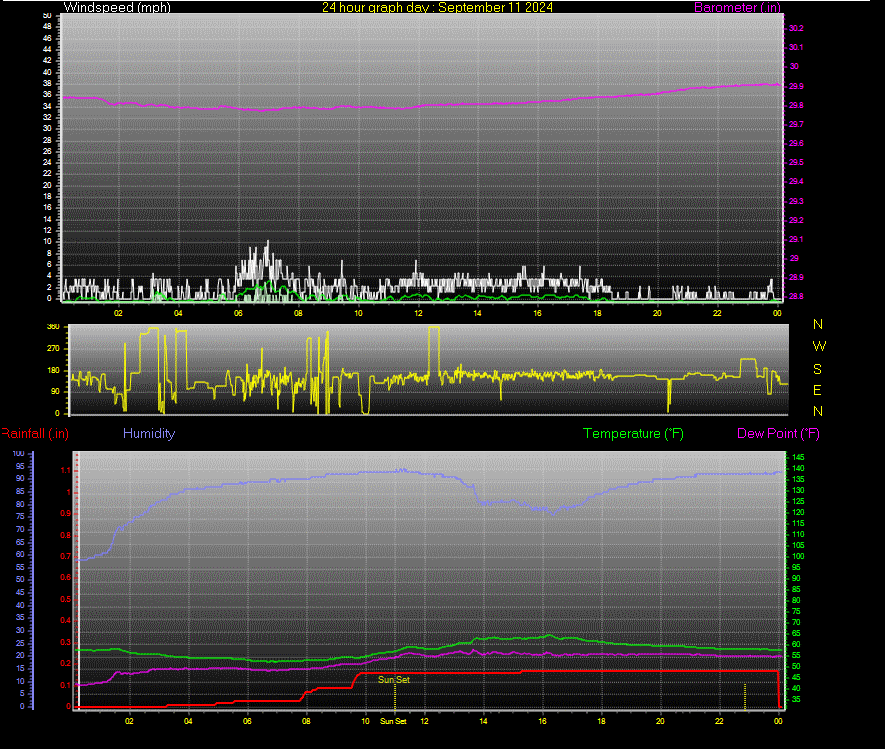
Task: Click the 'Temperature (°F)' legend label
Action: (x=633, y=433)
